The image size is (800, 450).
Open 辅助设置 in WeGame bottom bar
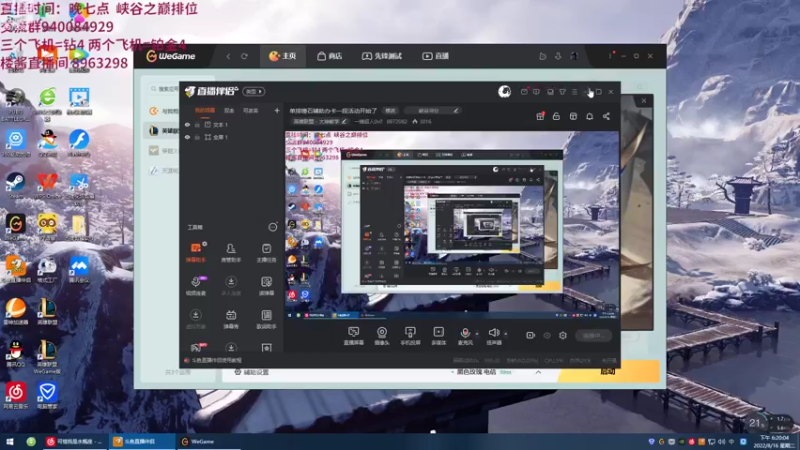click(251, 372)
